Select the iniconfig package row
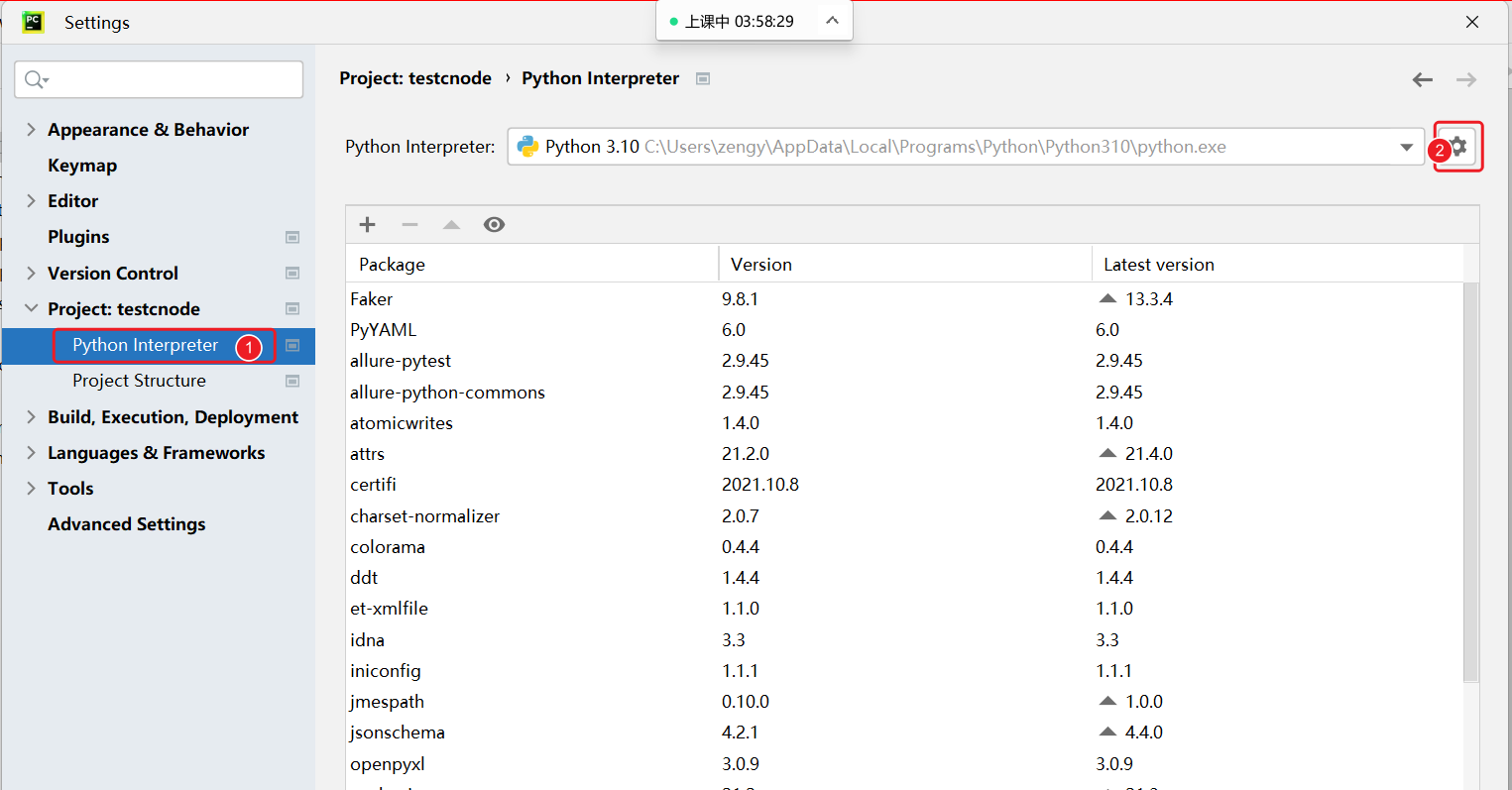The width and height of the screenshot is (1512, 790). (904, 670)
